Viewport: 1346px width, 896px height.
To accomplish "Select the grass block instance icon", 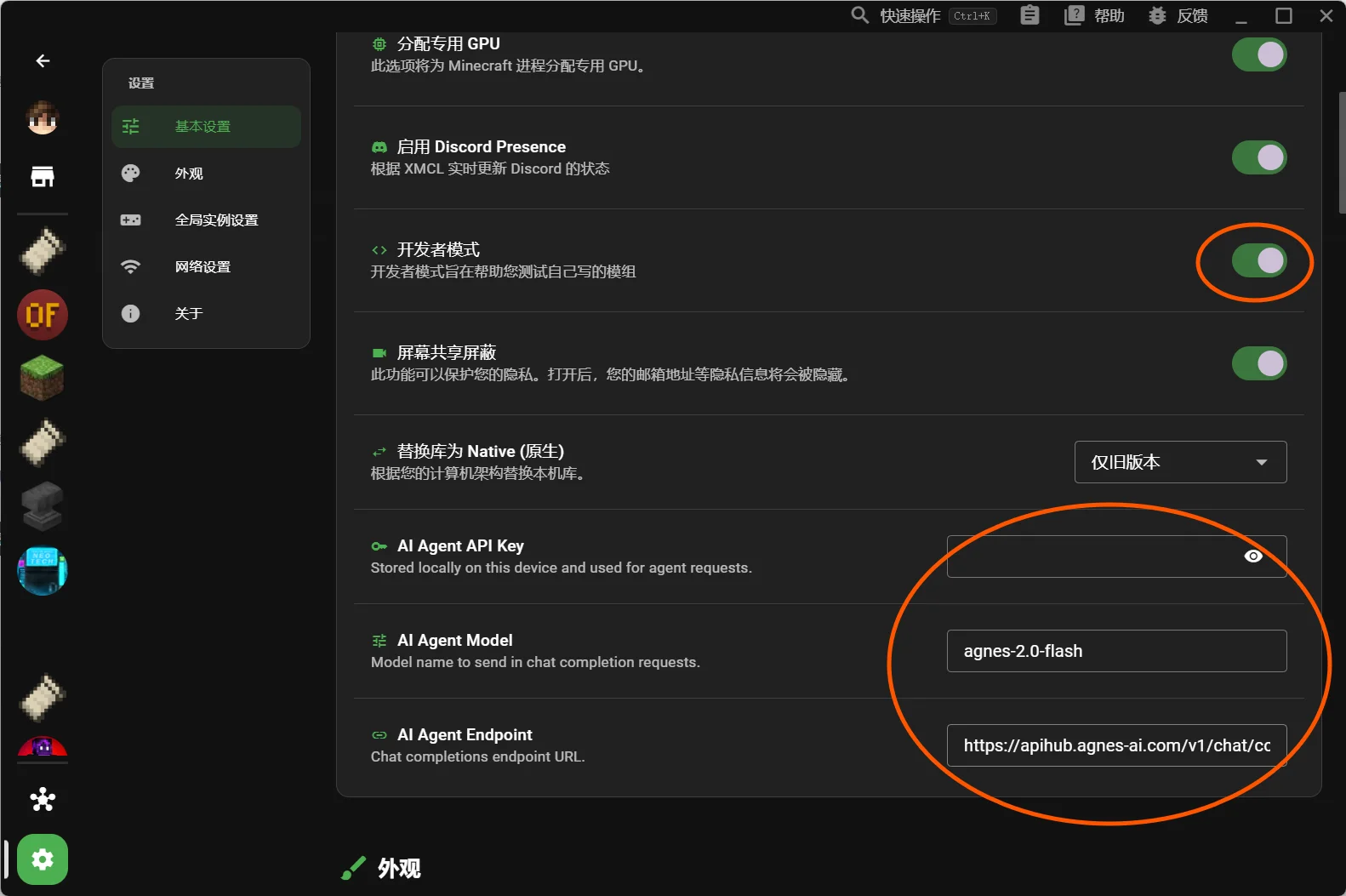I will (x=43, y=379).
